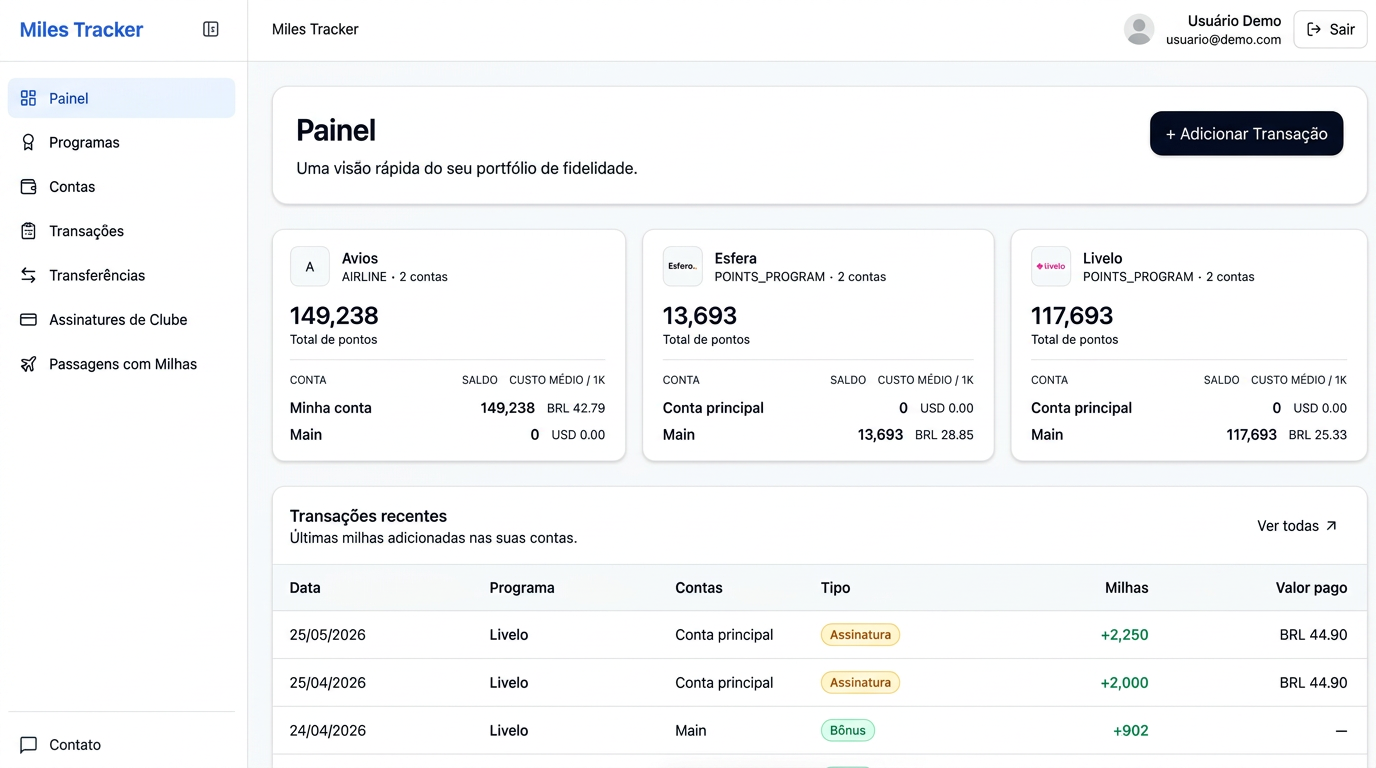The image size is (1376, 768).
Task: Click BRL 28.85 in Esfera card
Action: tap(944, 435)
